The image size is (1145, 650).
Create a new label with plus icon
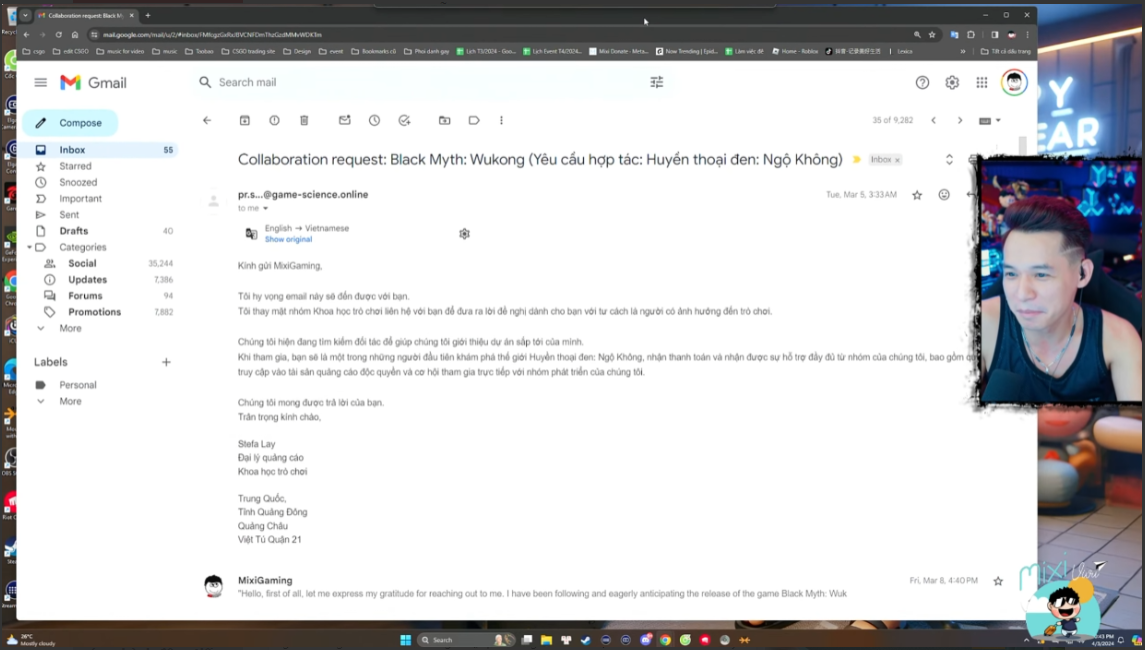[166, 362]
